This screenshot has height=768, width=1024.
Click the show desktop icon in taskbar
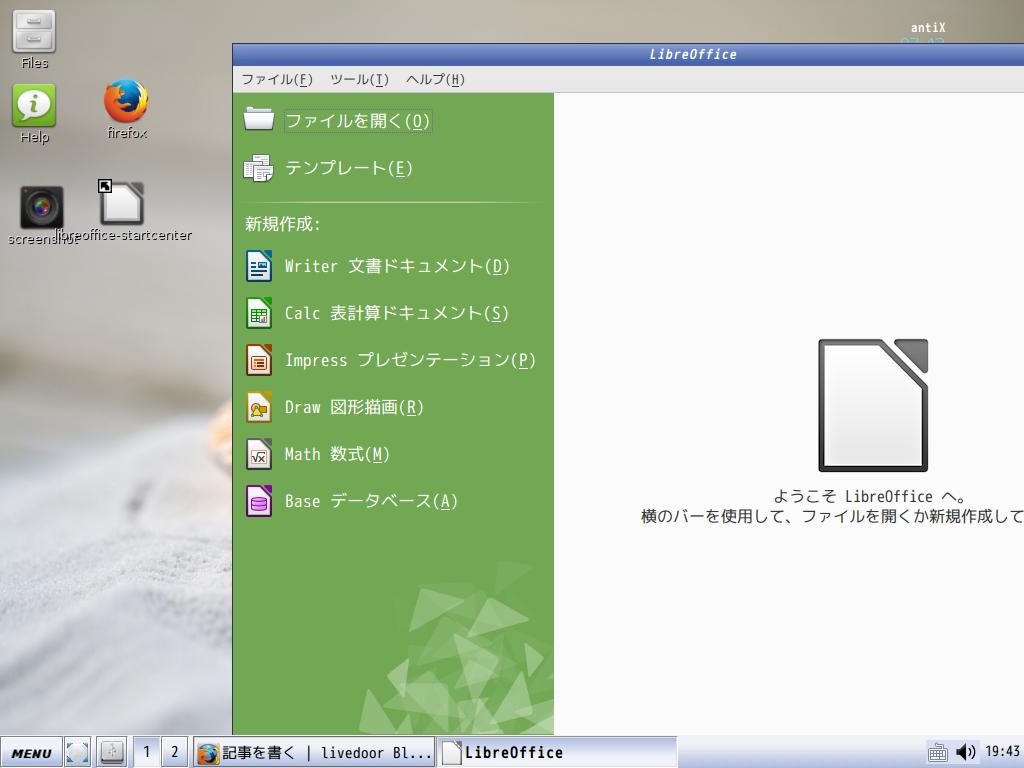click(x=78, y=752)
